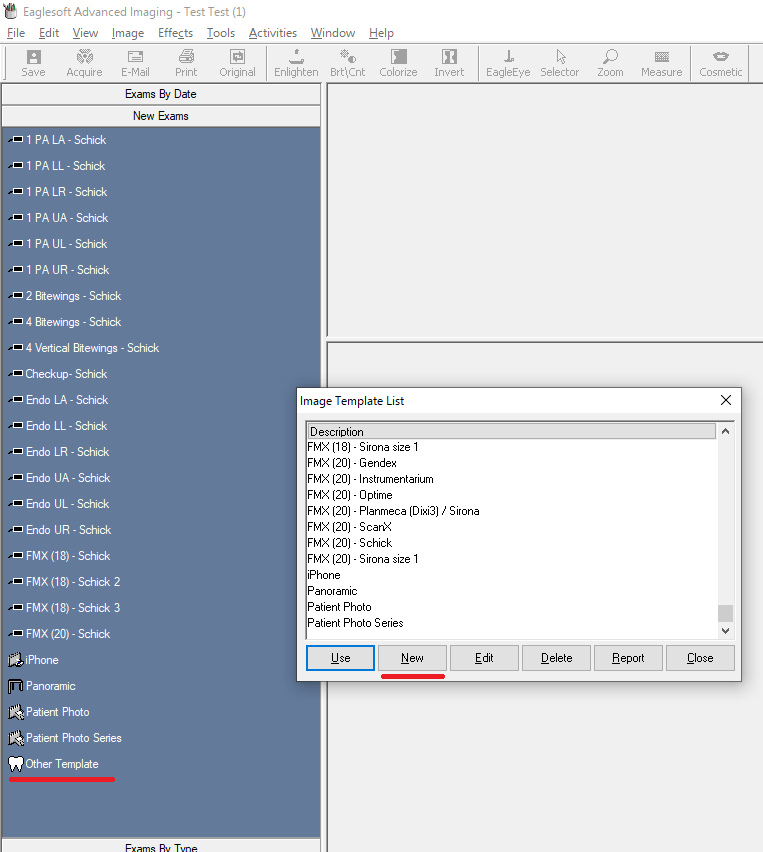Image resolution: width=763 pixels, height=852 pixels.
Task: Open the Help menu
Action: click(381, 33)
